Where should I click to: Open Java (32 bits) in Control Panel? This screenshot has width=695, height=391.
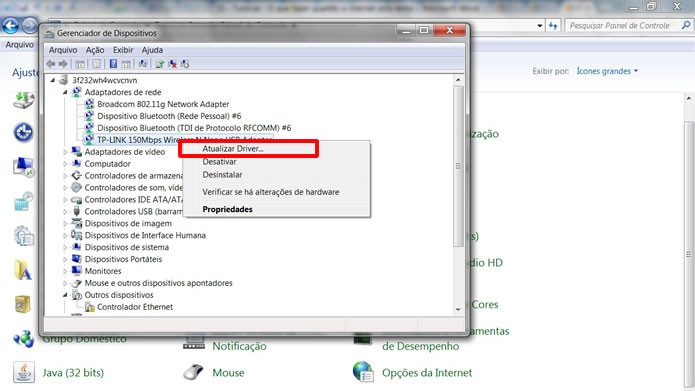(x=24, y=372)
